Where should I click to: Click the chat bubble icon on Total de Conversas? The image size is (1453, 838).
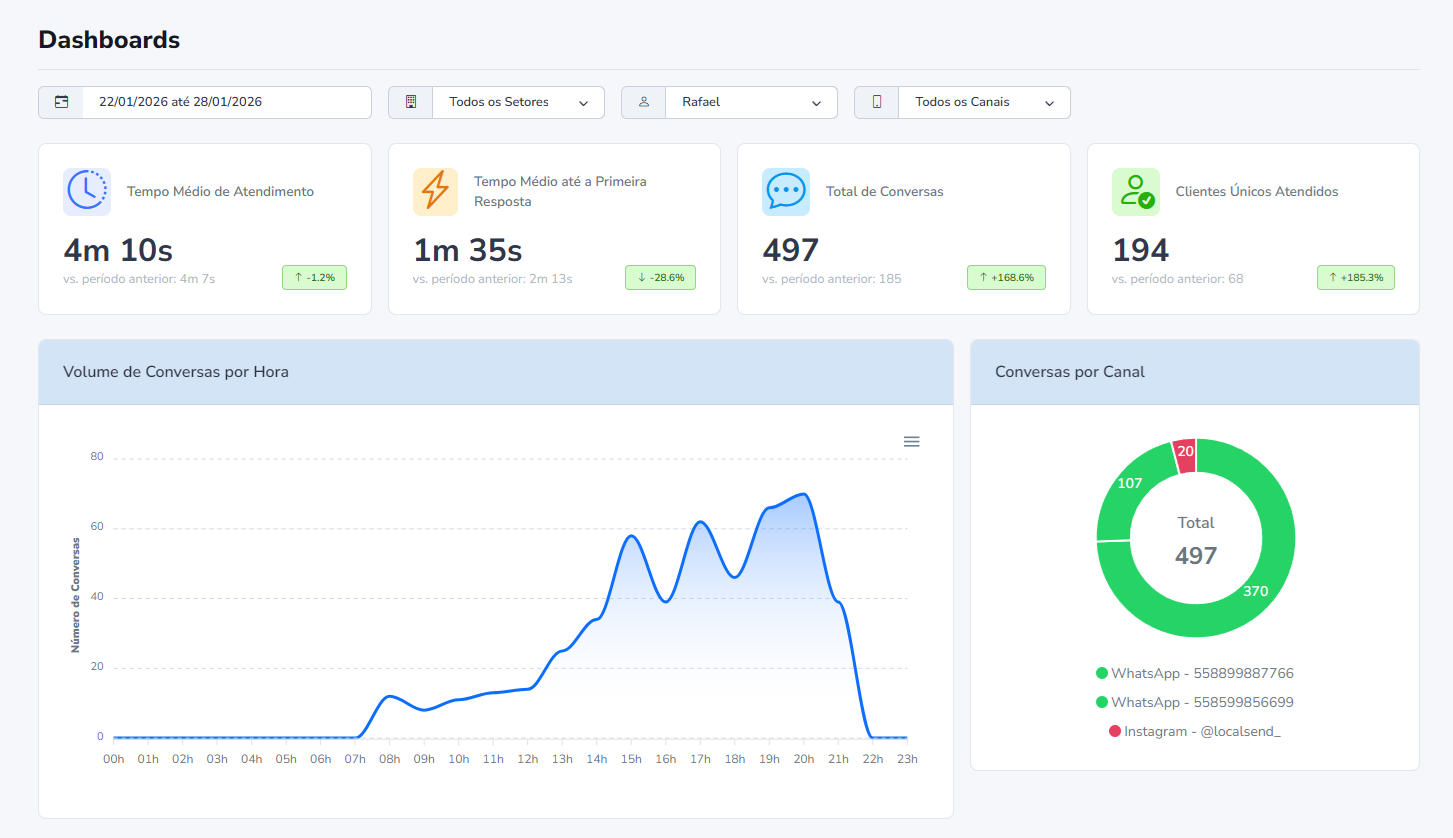(785, 190)
